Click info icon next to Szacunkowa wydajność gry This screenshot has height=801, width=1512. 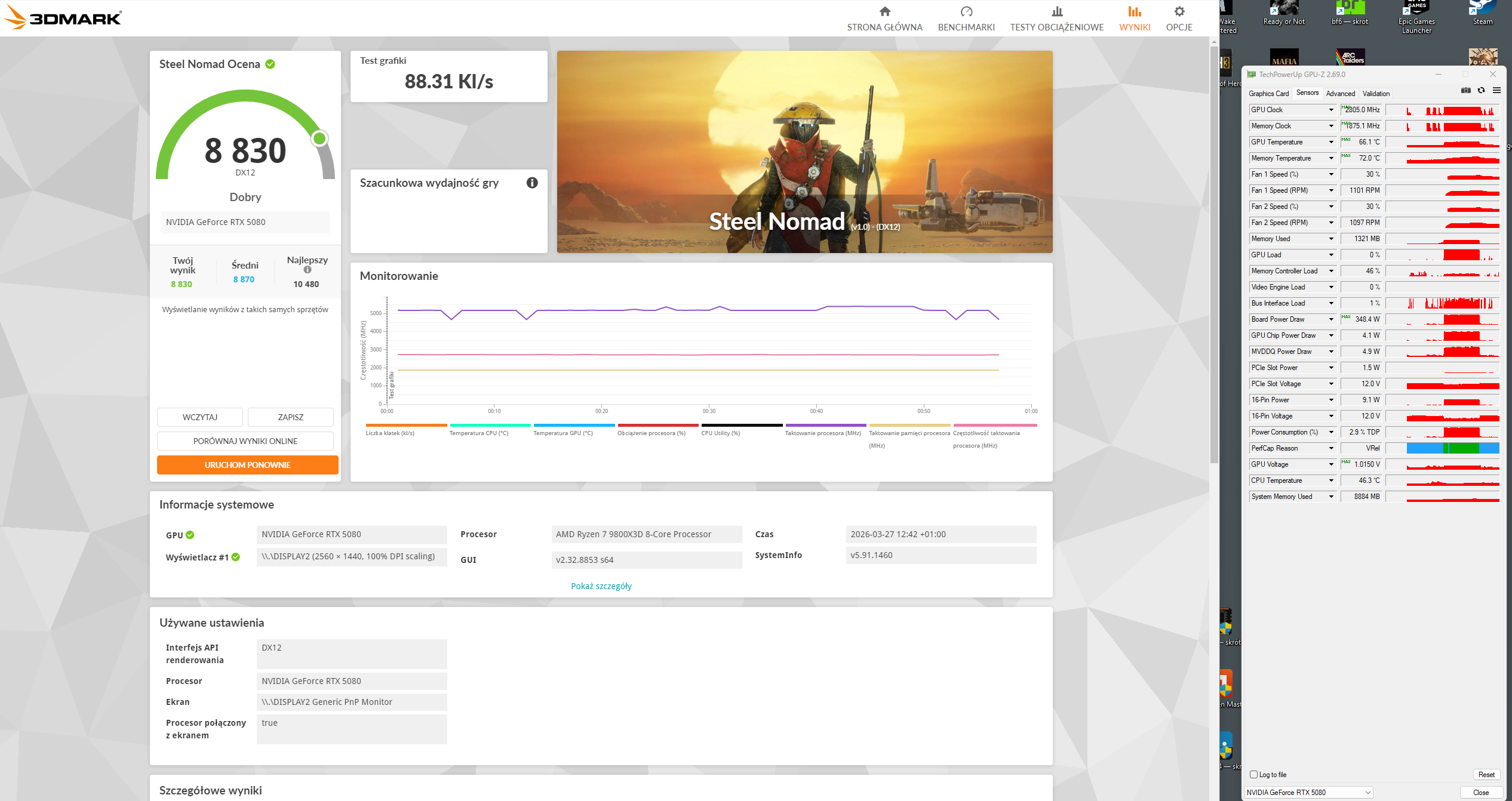[x=532, y=183]
